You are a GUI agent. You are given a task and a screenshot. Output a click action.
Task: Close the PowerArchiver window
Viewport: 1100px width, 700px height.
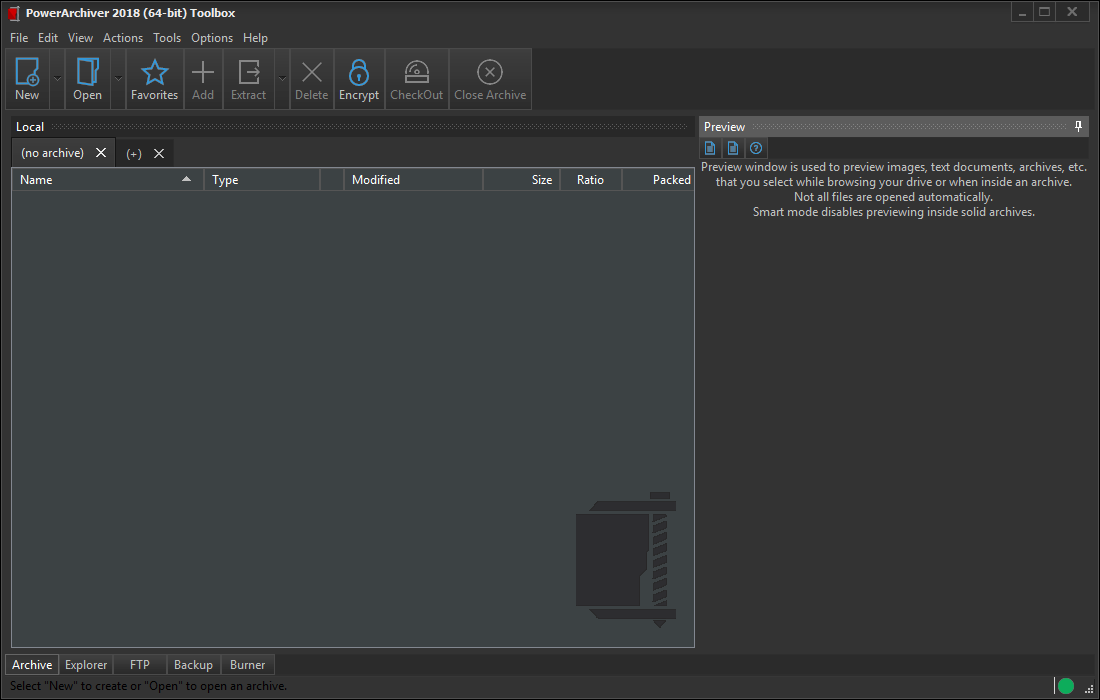1072,12
